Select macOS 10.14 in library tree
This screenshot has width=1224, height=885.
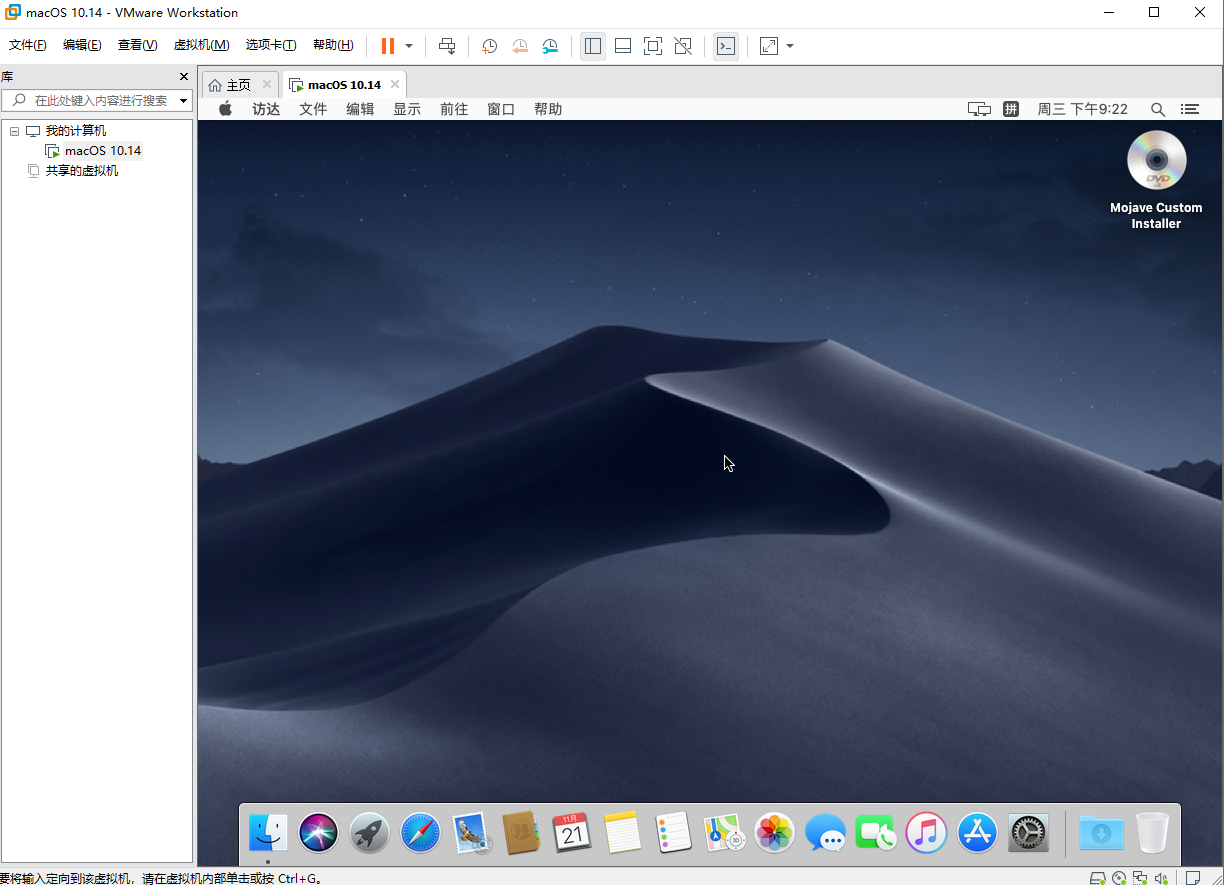tap(103, 151)
